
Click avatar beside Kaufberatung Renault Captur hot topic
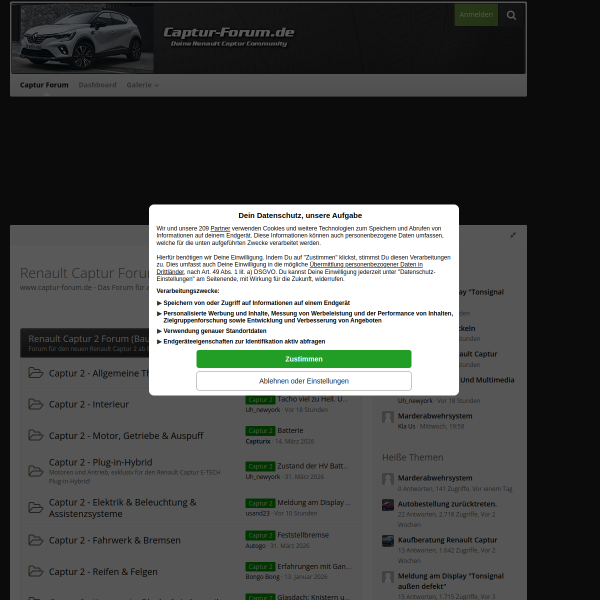pyautogui.click(x=388, y=541)
